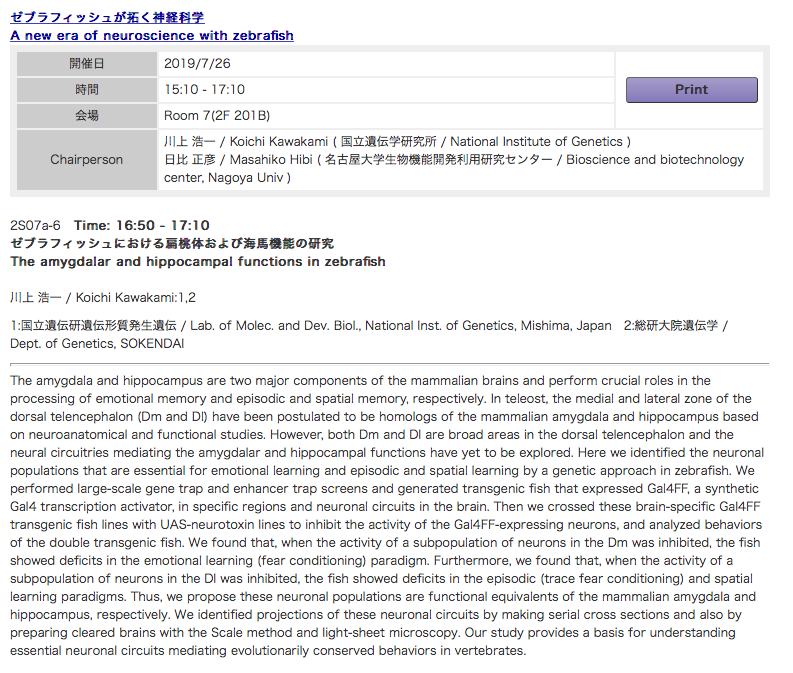Click the horizontal divider above the abstract

tap(389, 363)
